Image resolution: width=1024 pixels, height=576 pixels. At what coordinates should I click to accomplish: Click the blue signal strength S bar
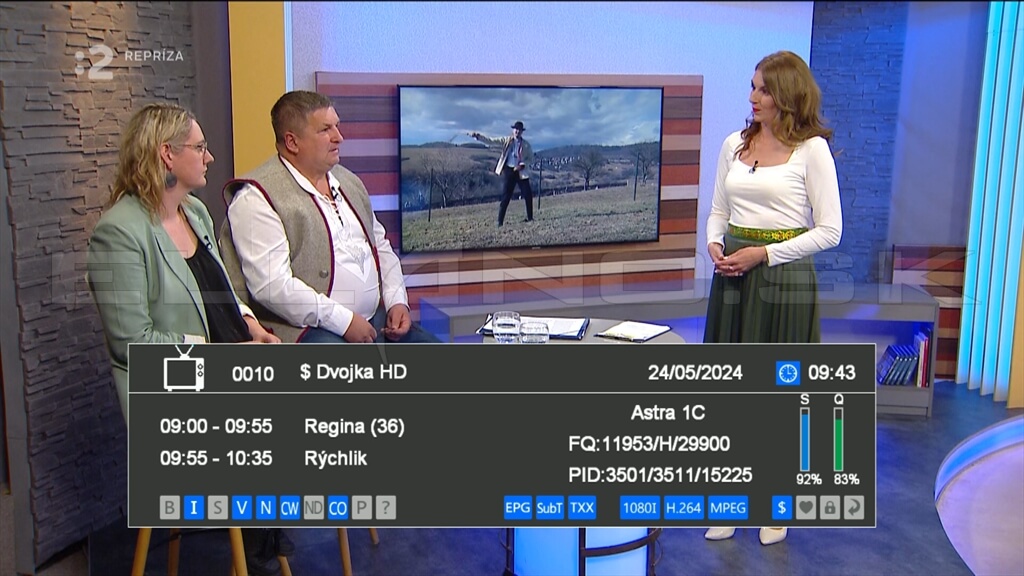coord(805,440)
